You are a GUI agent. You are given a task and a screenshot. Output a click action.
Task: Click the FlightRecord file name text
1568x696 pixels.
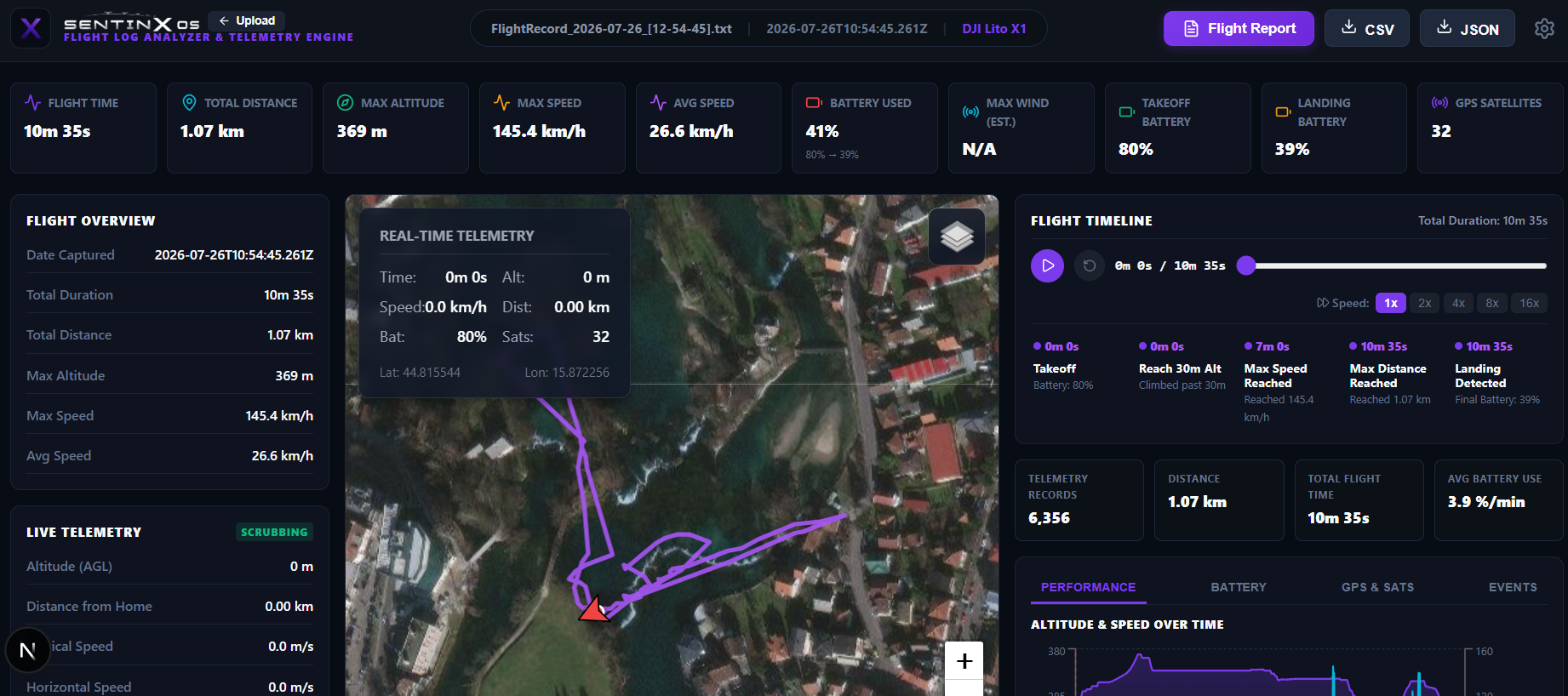tap(611, 29)
